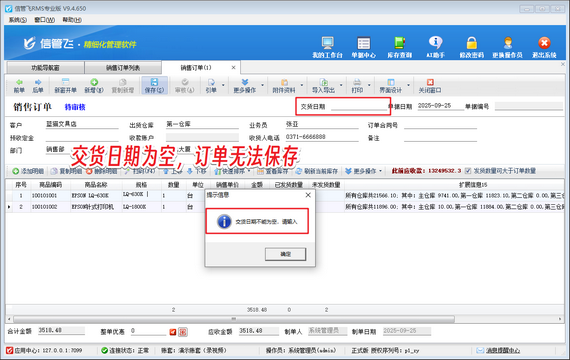570x360 pixels.
Task: Close the 提示信息 dialog with X
Action: [308, 195]
